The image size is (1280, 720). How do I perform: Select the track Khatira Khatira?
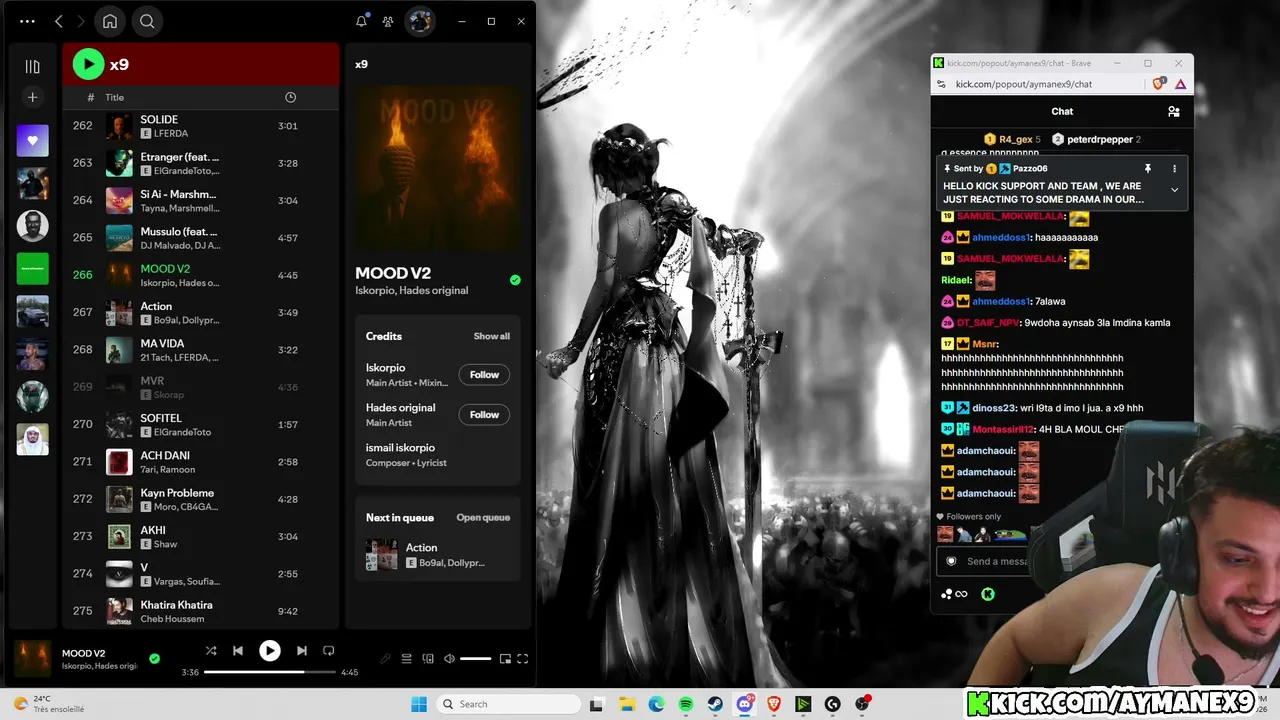coord(200,611)
